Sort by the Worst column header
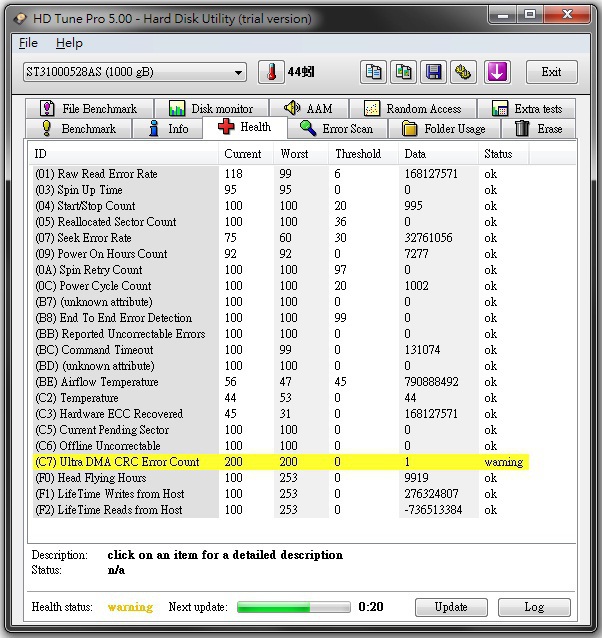This screenshot has height=638, width=602. (301, 154)
